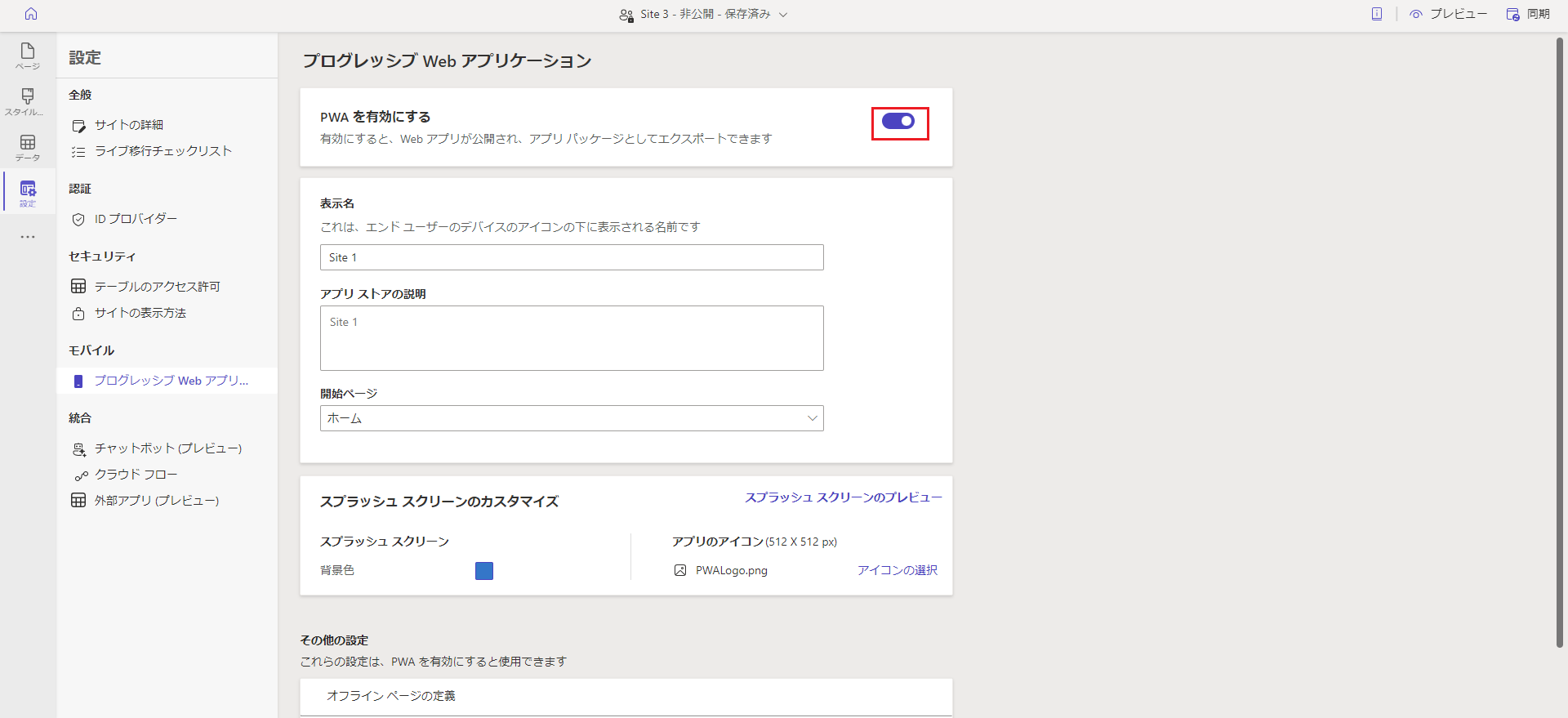Click the プレビュー button label
The image size is (1568, 718).
1459,14
